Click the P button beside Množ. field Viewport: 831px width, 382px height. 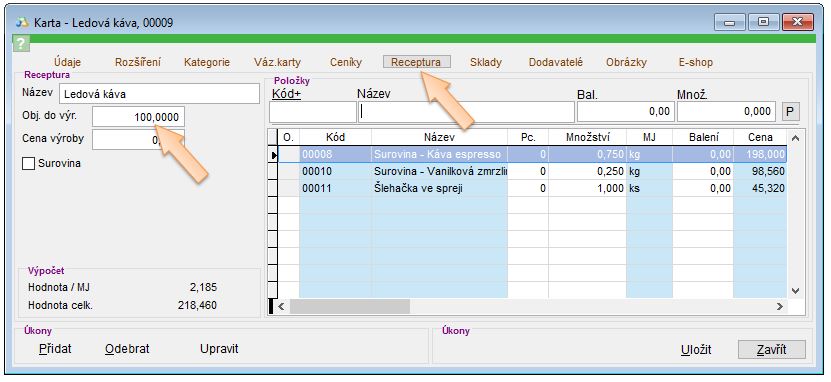790,112
